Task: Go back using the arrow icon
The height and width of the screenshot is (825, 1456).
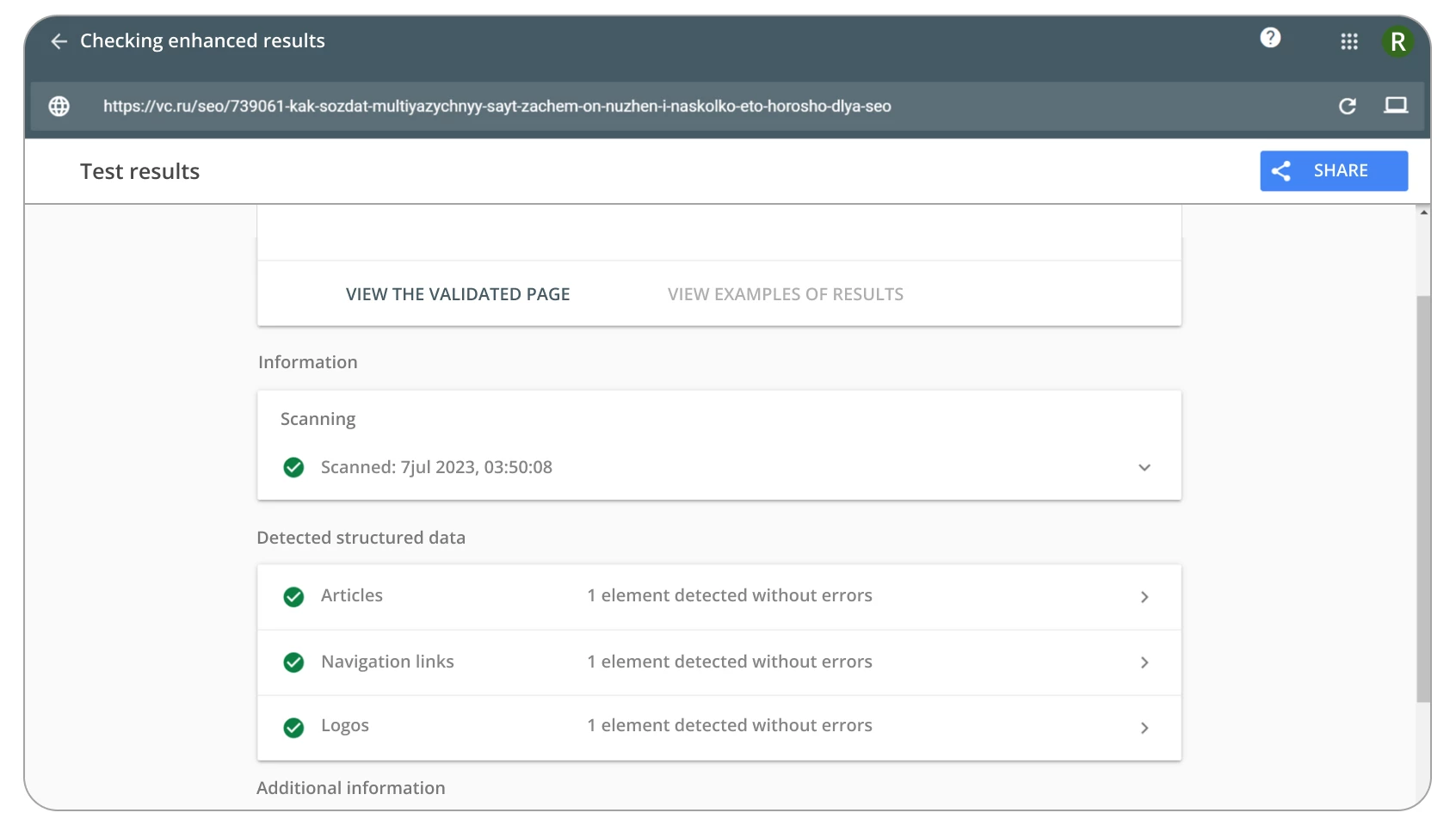Action: [x=59, y=41]
